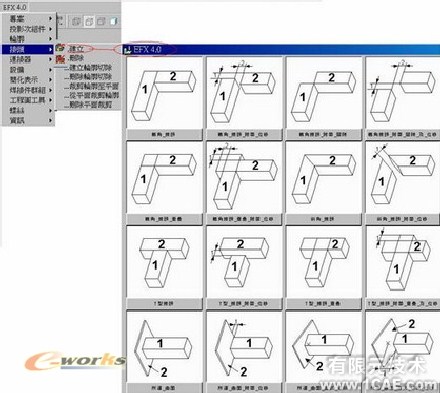Screen dimensions: 440x393
Task: Choose 從平面裁剪輪廓 from the submenu
Action: (x=92, y=95)
